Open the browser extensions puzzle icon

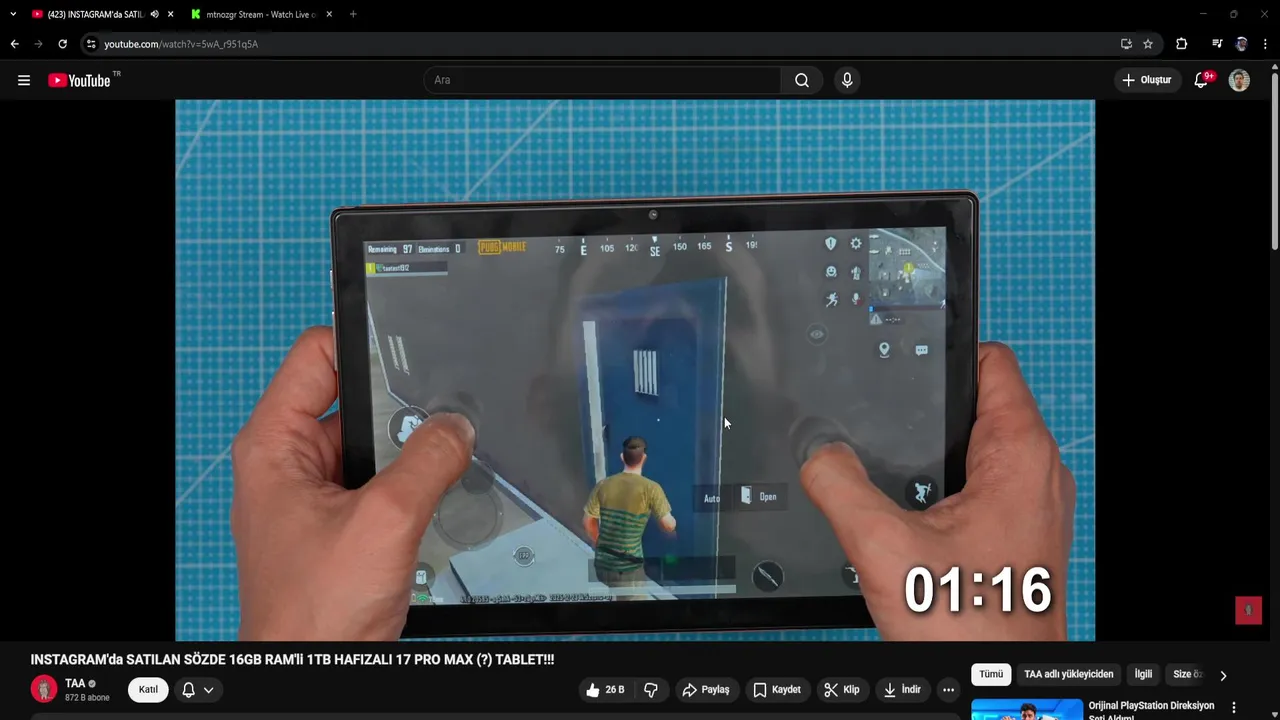[1181, 44]
